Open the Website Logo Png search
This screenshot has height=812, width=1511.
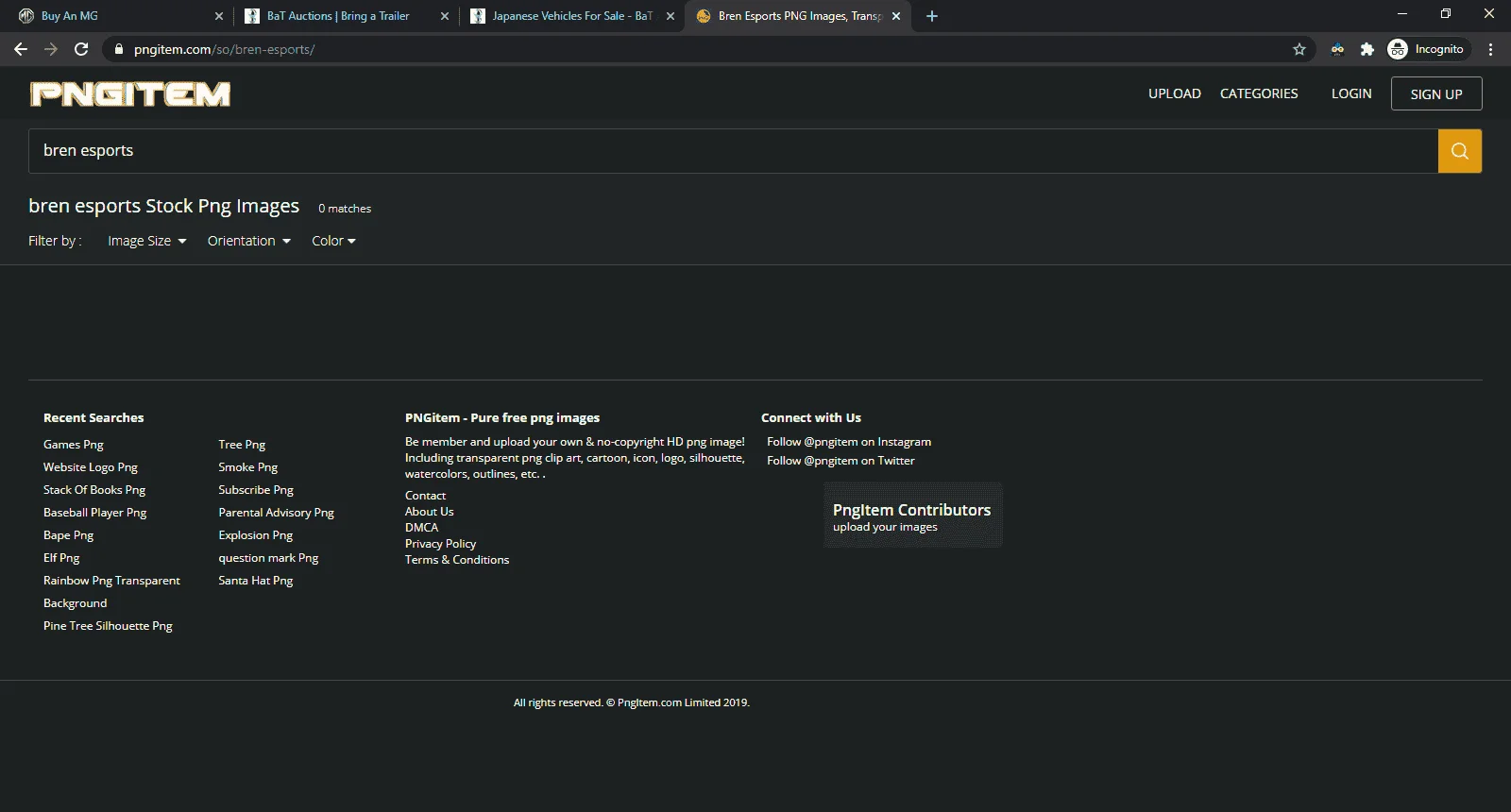[x=91, y=467]
